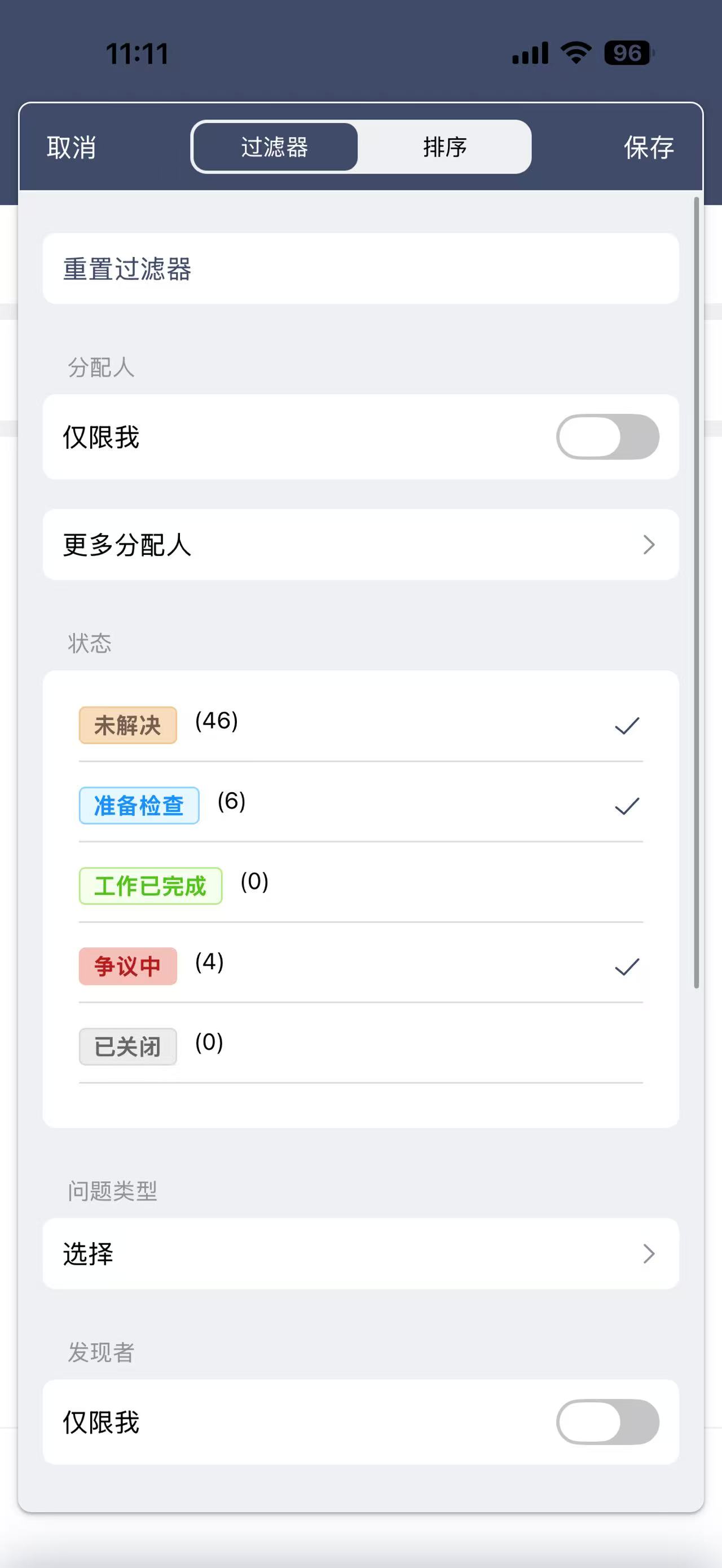Tap the 准备检查 status tag
Screen dimensions: 722x1568
tap(139, 805)
